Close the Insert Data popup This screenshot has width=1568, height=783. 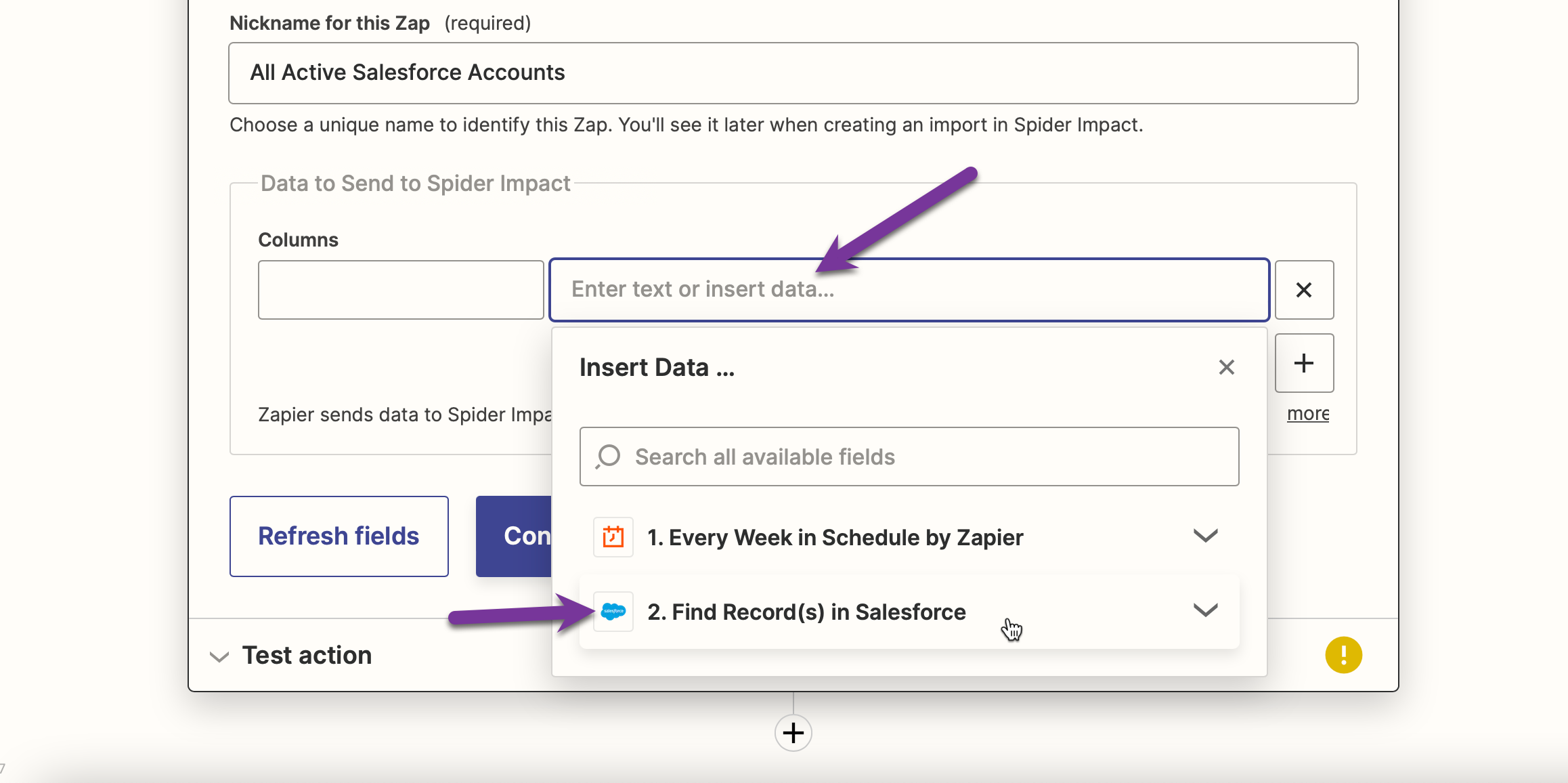pos(1226,367)
